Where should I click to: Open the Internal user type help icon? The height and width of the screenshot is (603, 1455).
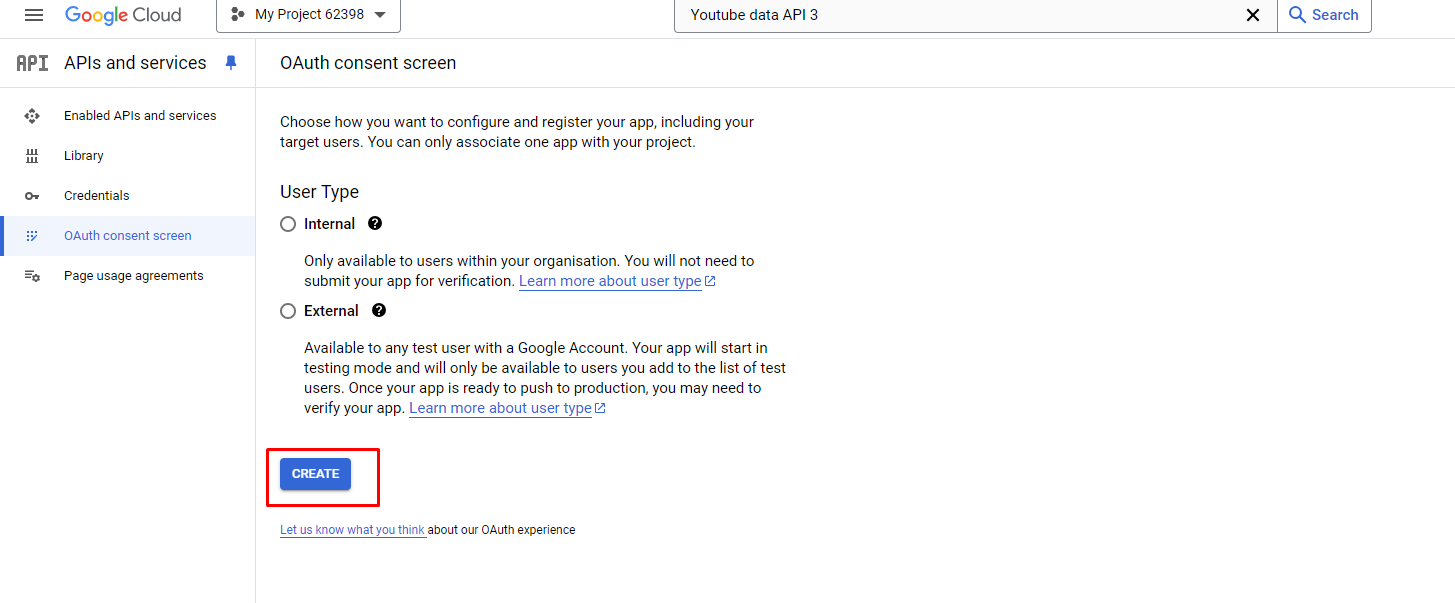(x=374, y=223)
